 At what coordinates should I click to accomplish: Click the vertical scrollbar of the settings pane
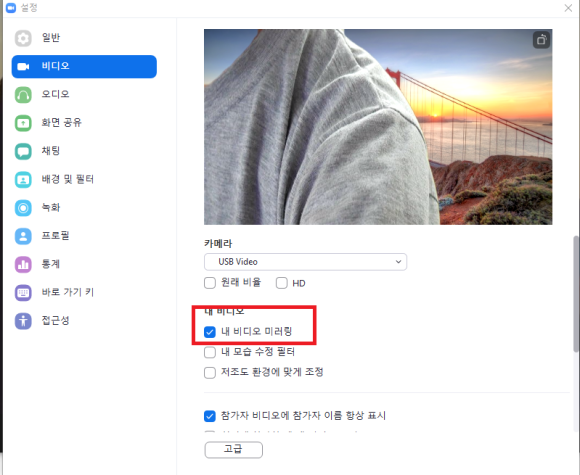pyautogui.click(x=576, y=294)
